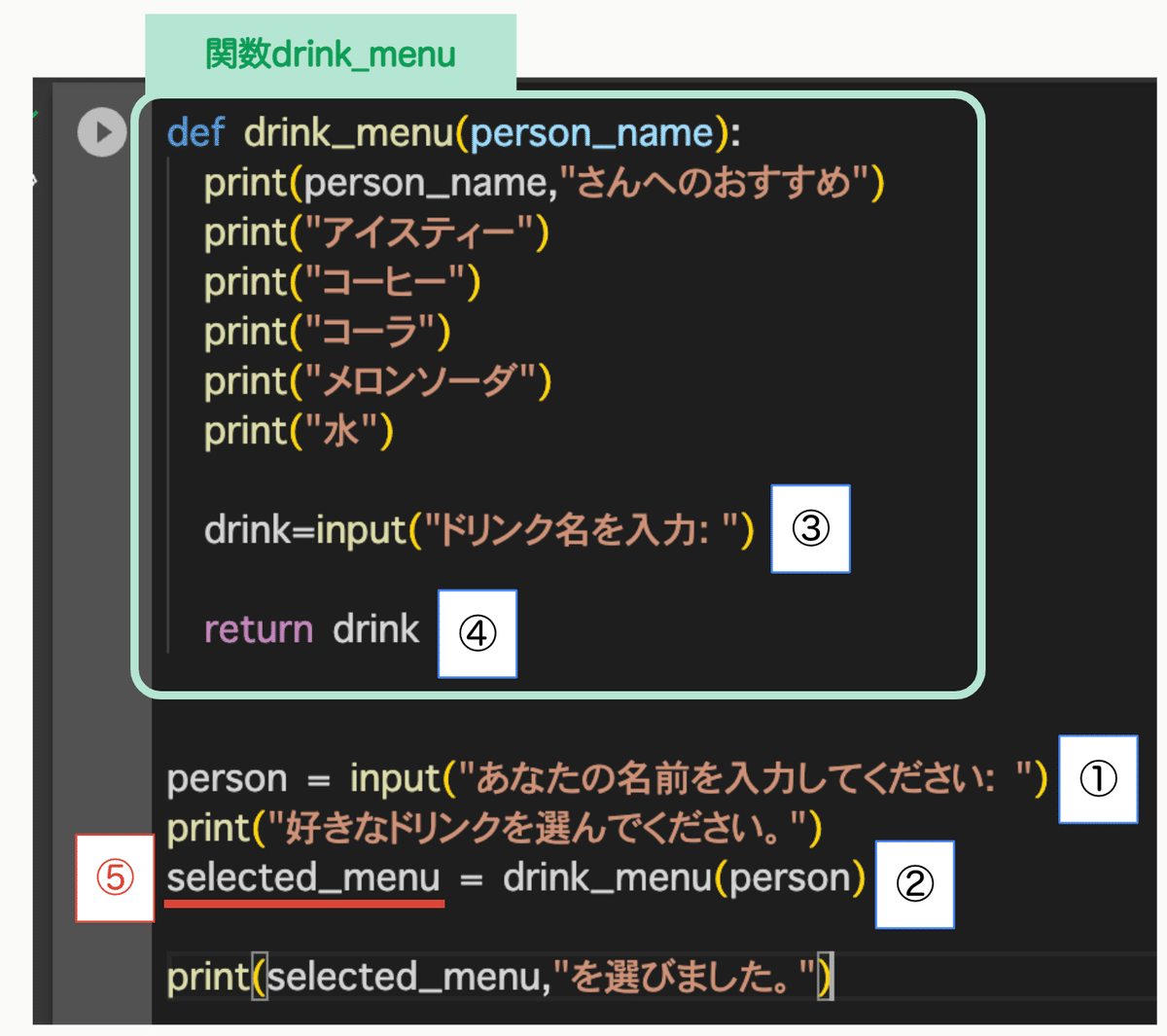Click the person variable assignment line
The width and height of the screenshot is (1167, 1036).
click(x=389, y=778)
